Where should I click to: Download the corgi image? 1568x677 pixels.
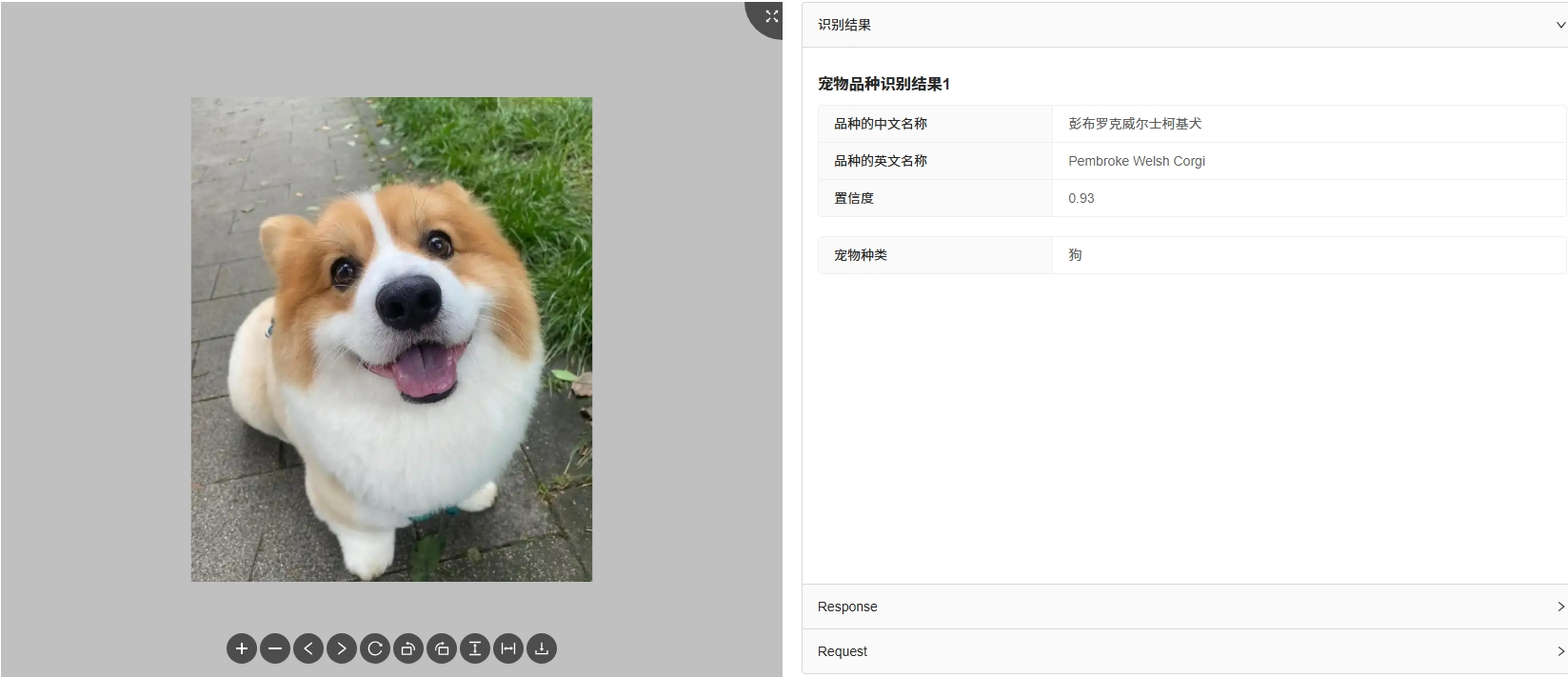click(x=542, y=648)
